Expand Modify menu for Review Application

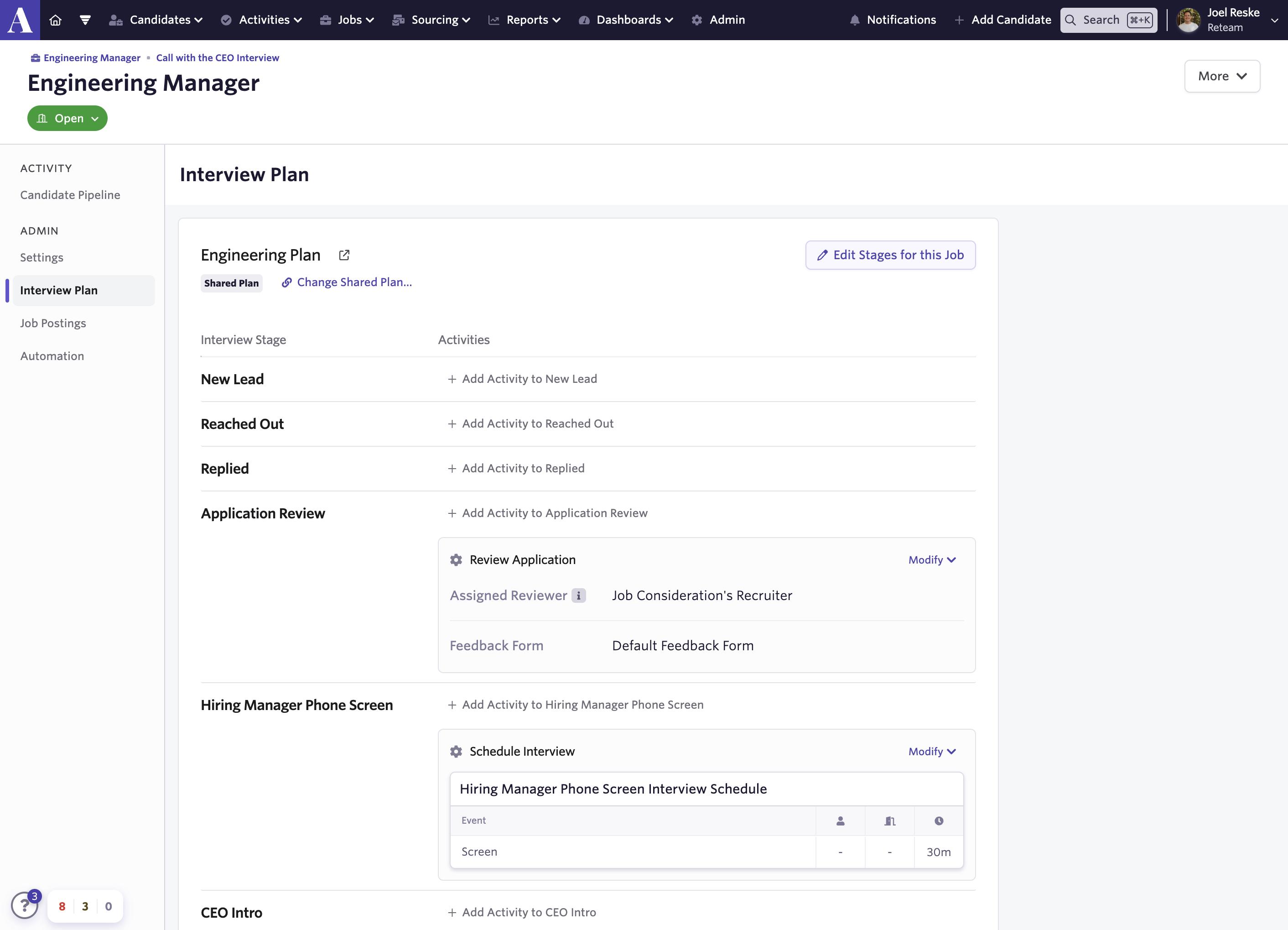coord(932,559)
